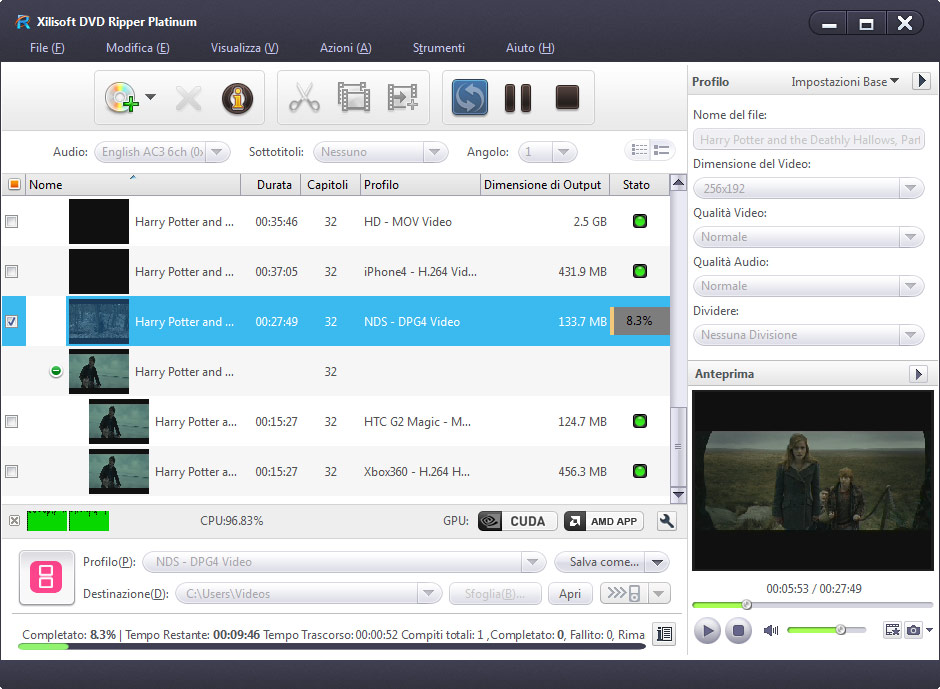
Task: Click the Sfoglia(B)... button
Action: [495, 594]
